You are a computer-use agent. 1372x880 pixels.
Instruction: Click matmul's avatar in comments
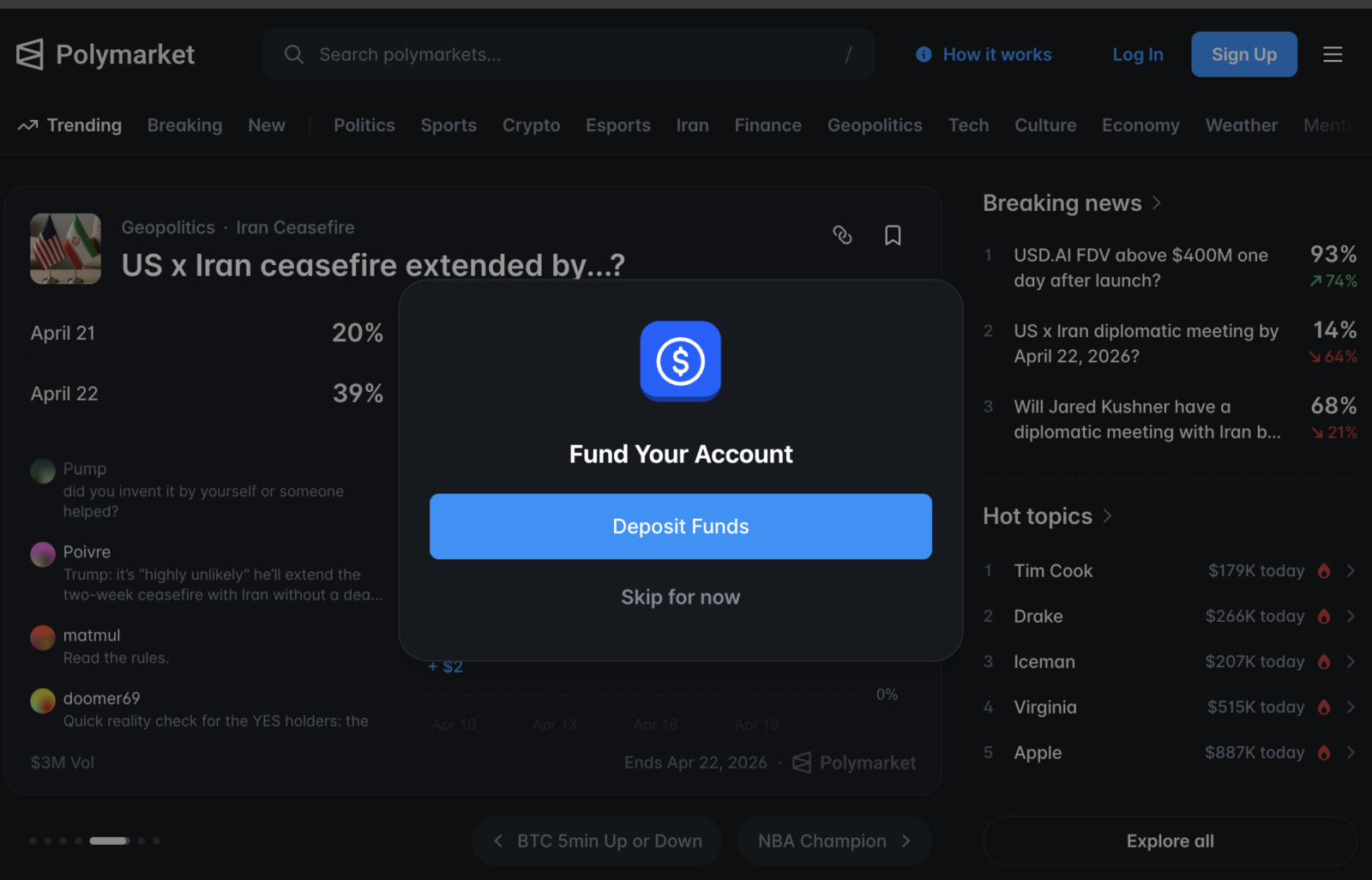(x=43, y=637)
